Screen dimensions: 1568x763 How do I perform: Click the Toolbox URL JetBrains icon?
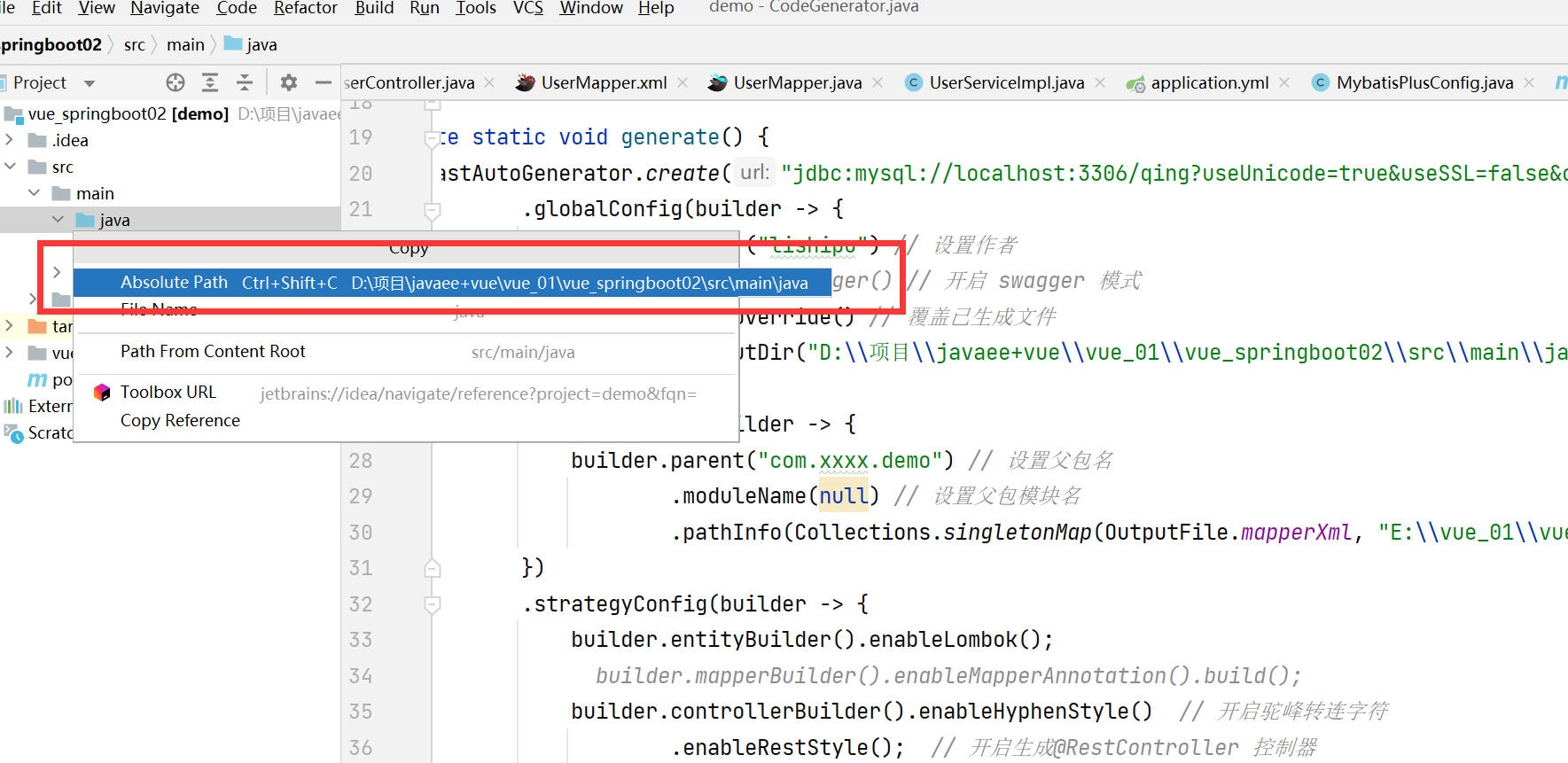(x=102, y=392)
